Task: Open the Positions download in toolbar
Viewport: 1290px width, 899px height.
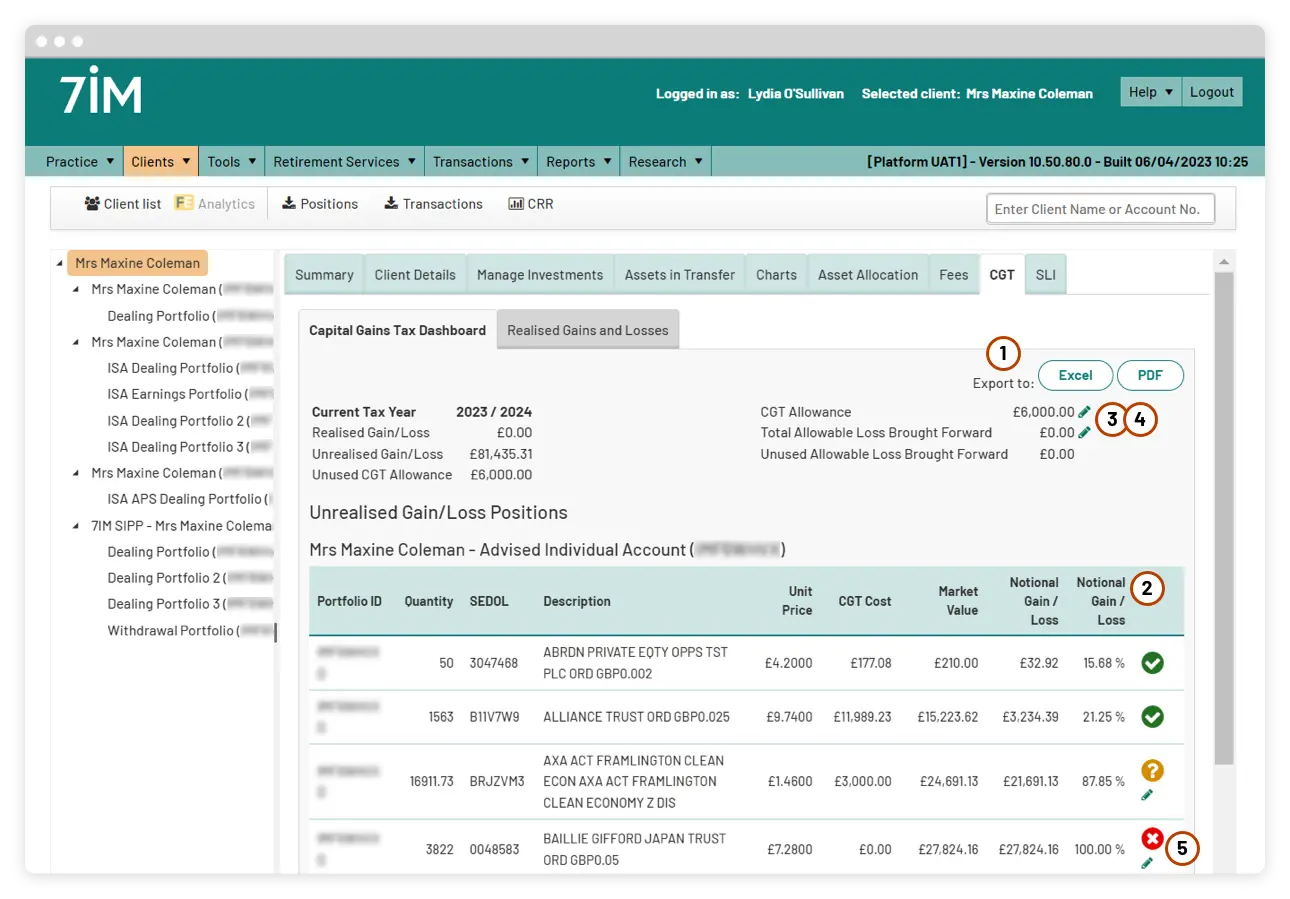Action: [319, 204]
